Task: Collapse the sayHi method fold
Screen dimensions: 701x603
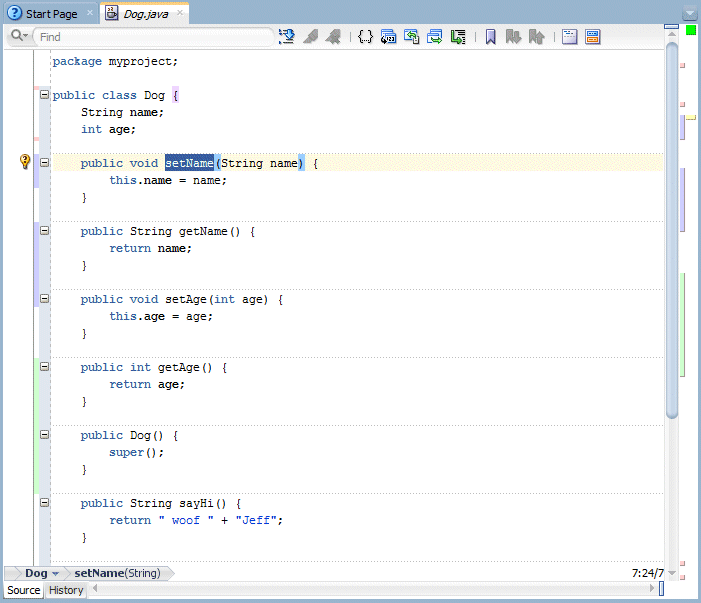Action: pos(44,502)
